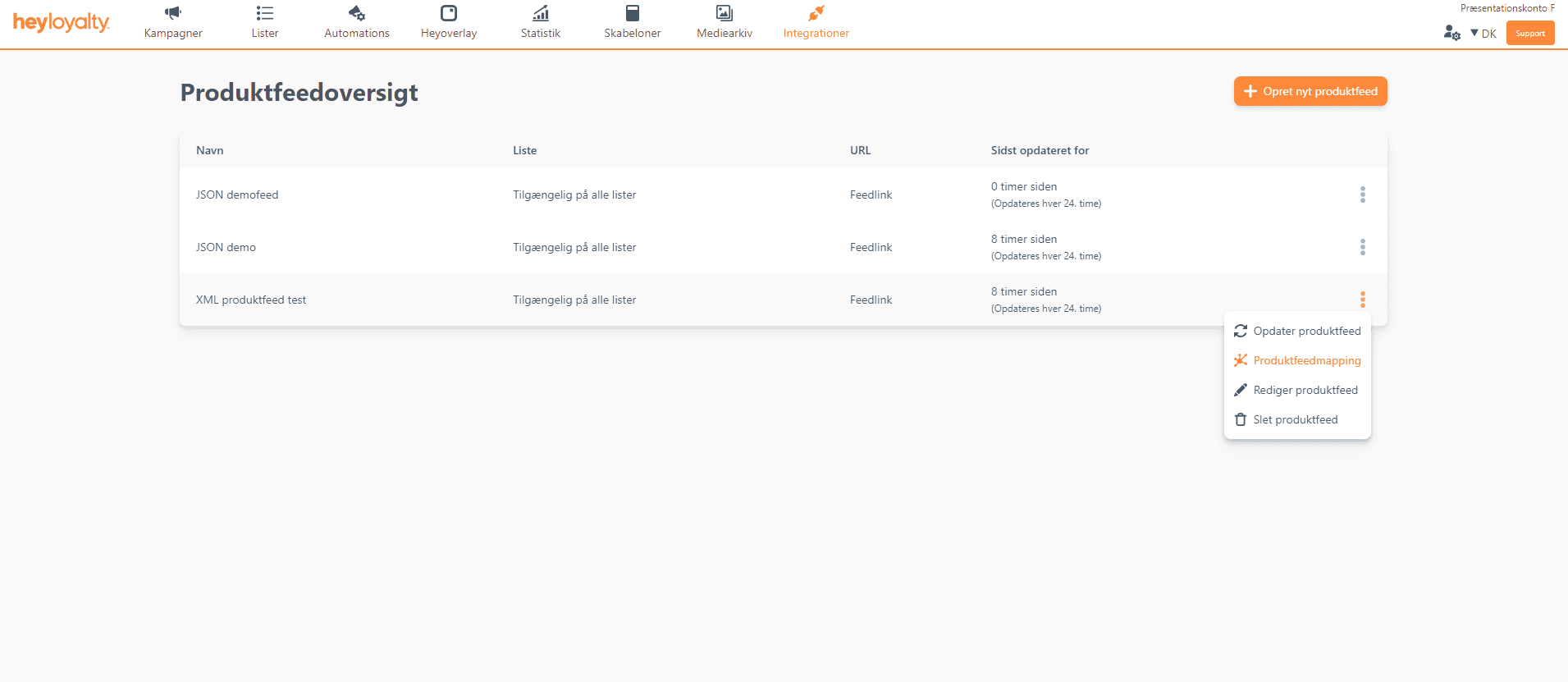The height and width of the screenshot is (682, 1568).
Task: Click the URL column header
Action: click(861, 150)
